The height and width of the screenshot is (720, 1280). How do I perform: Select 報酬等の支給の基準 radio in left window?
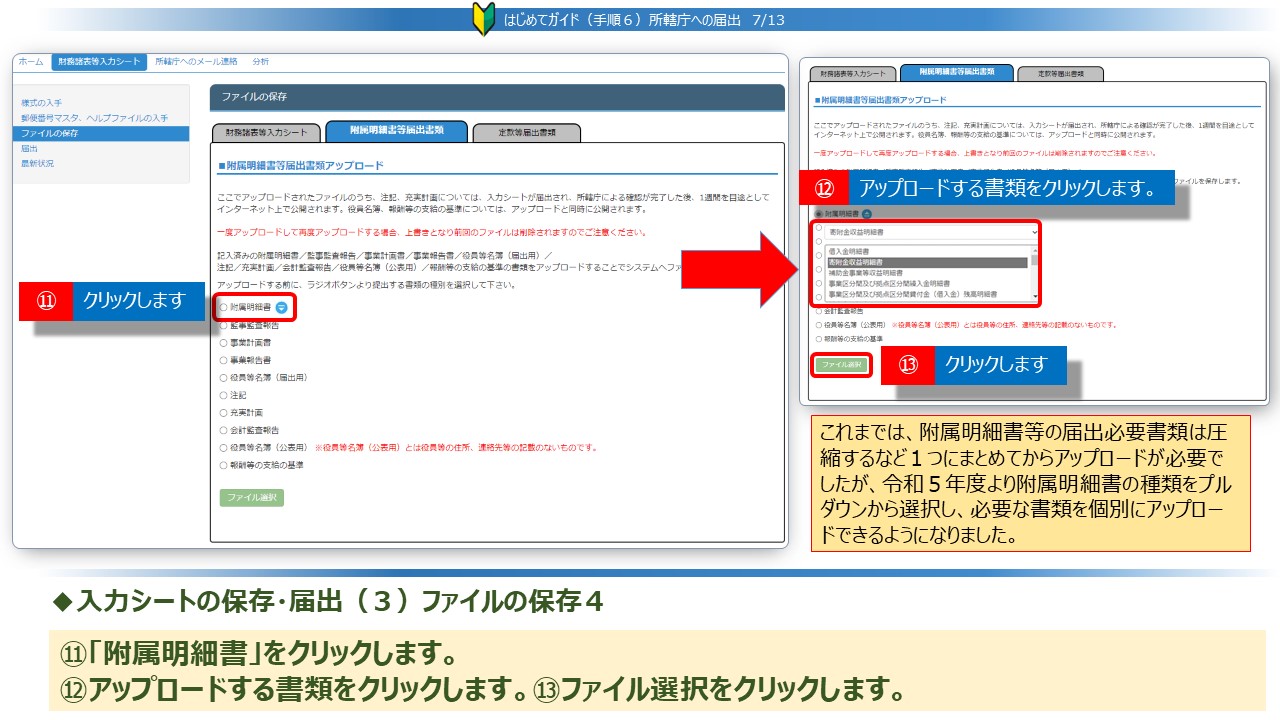tap(223, 465)
